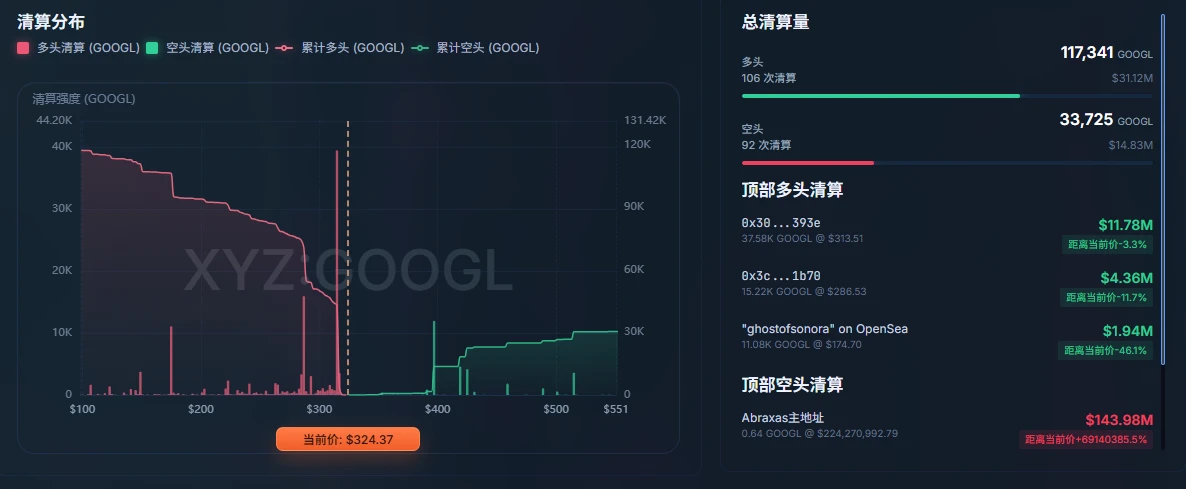
Task: Click the 11.08K GOOGL @ $174.70 detail
Action: coord(802,345)
